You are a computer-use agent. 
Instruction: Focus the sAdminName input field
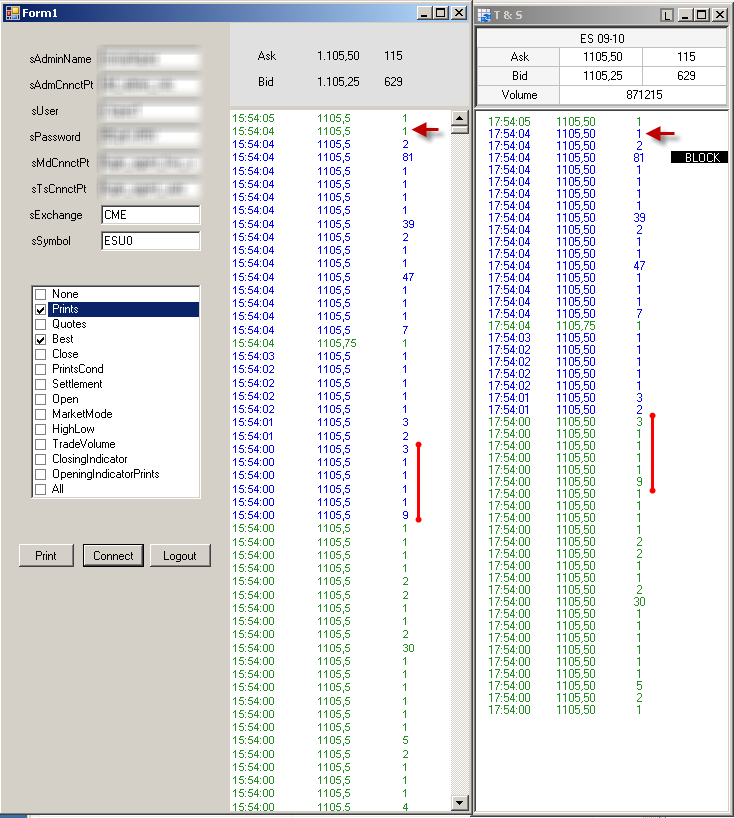pos(149,59)
